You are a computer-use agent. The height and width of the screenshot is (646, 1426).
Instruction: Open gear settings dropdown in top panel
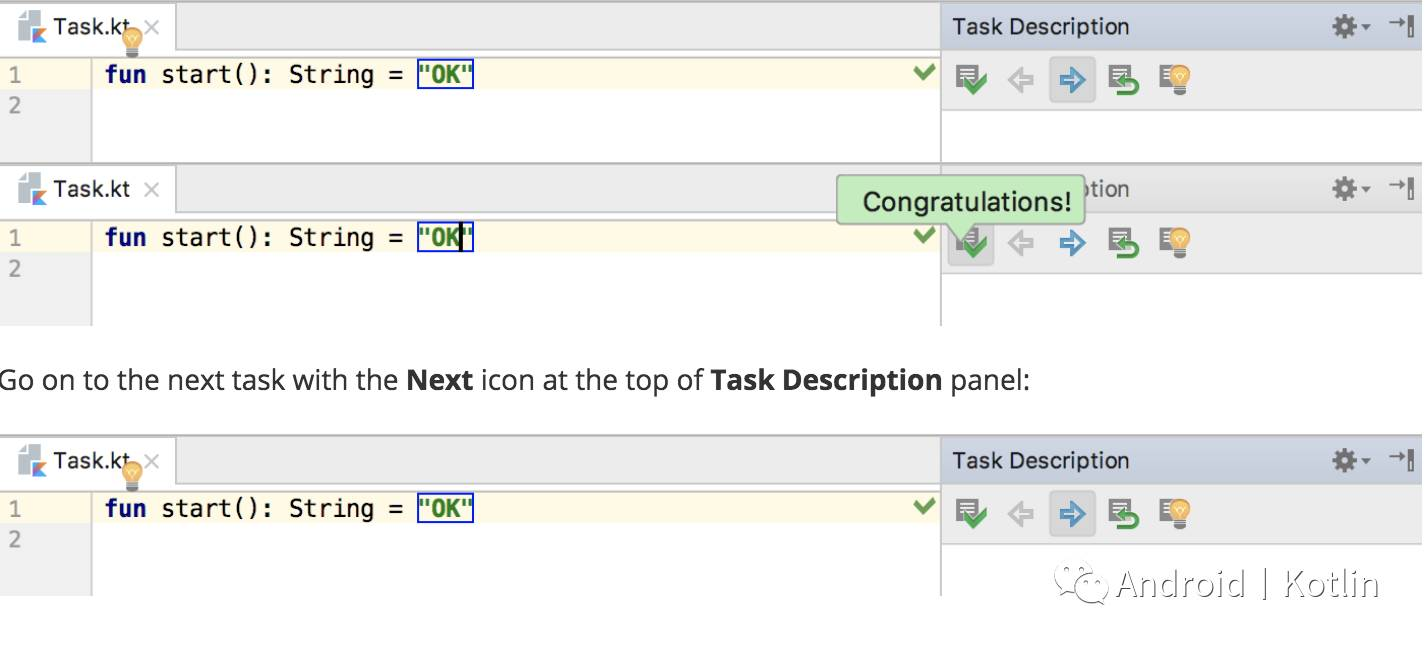coord(1350,27)
